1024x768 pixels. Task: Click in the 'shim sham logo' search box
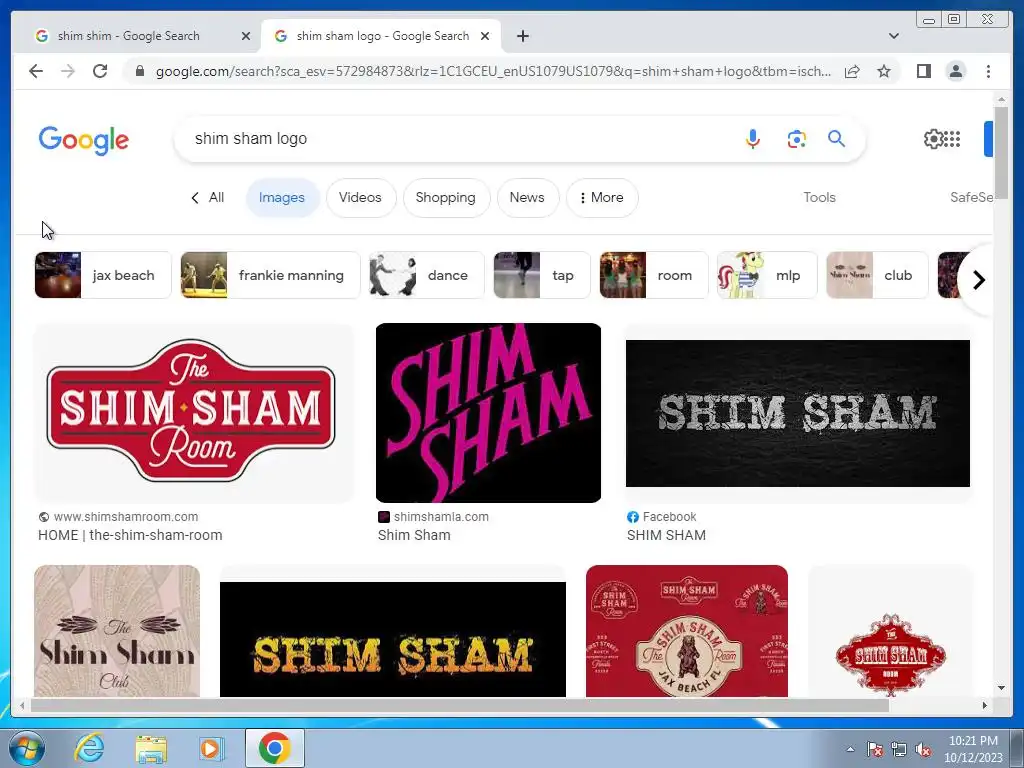coord(457,138)
